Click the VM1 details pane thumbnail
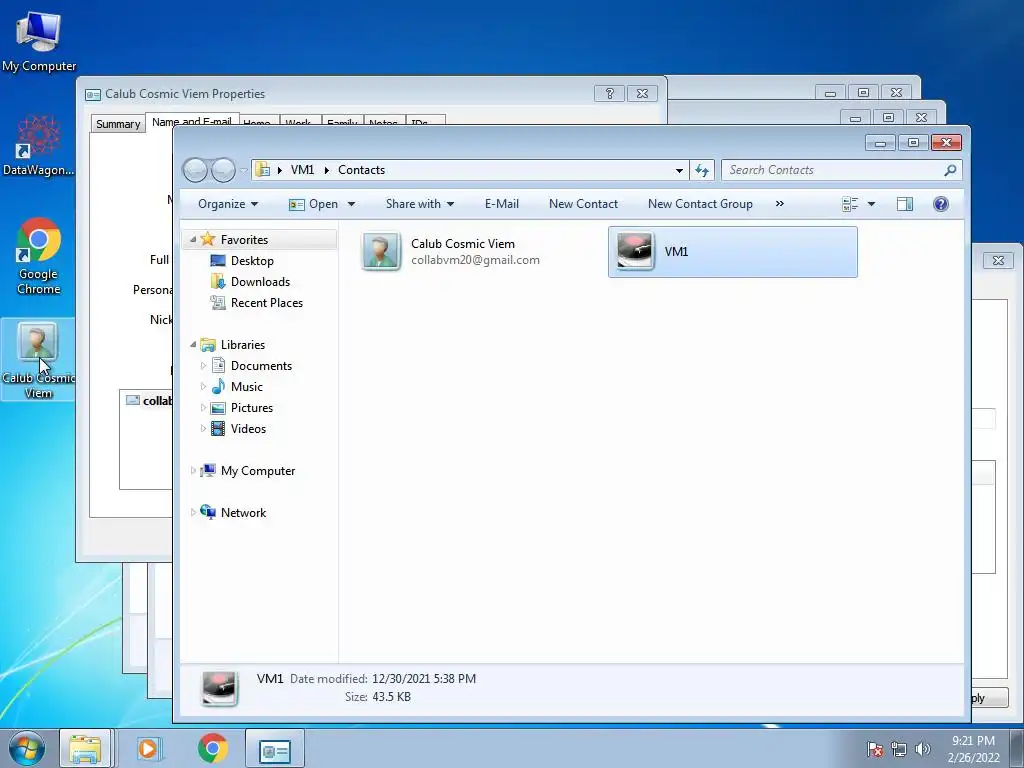1024x768 pixels. coord(219,687)
